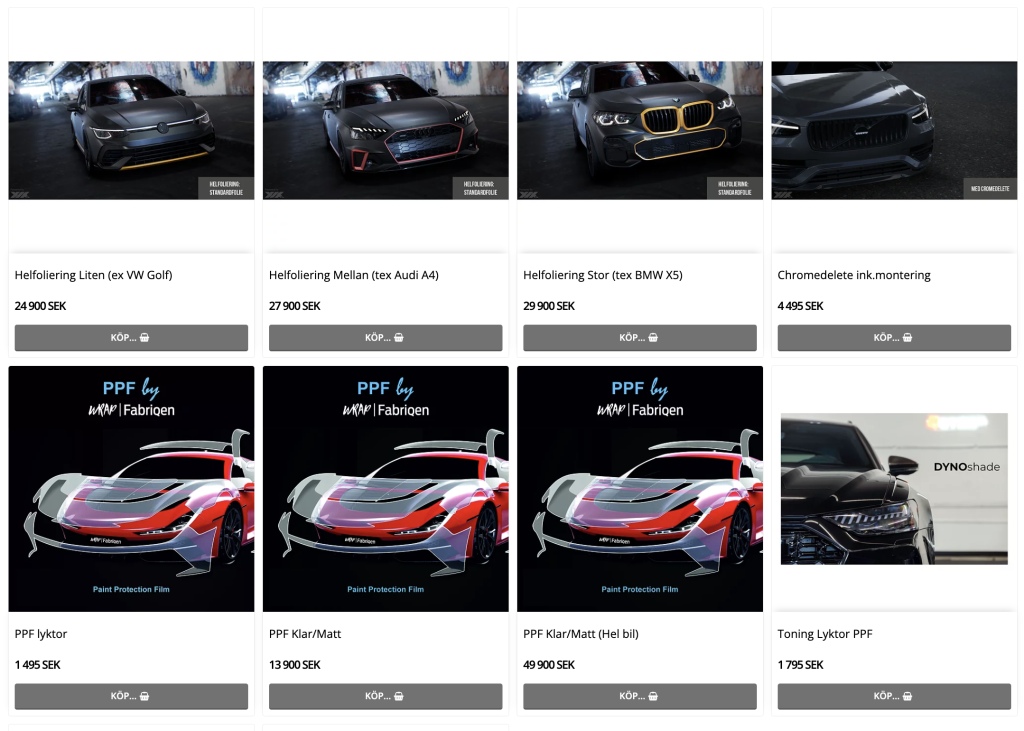Open PPF Klar/Matt product title link
Image resolution: width=1024 pixels, height=731 pixels.
pyautogui.click(x=305, y=634)
